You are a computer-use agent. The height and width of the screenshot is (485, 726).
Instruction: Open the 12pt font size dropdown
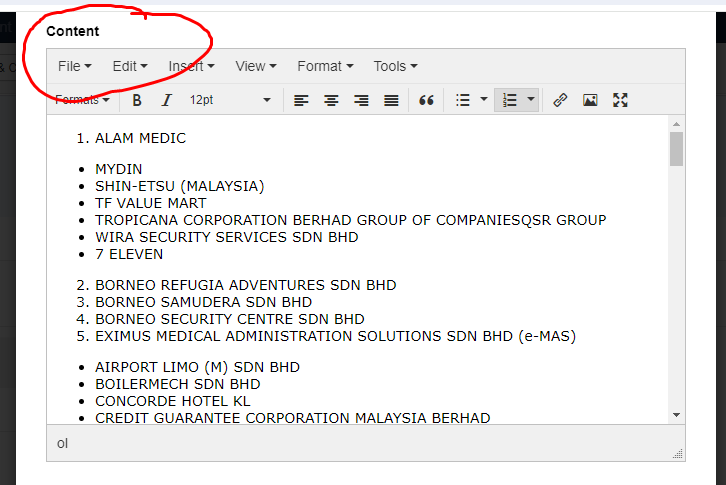[x=230, y=100]
